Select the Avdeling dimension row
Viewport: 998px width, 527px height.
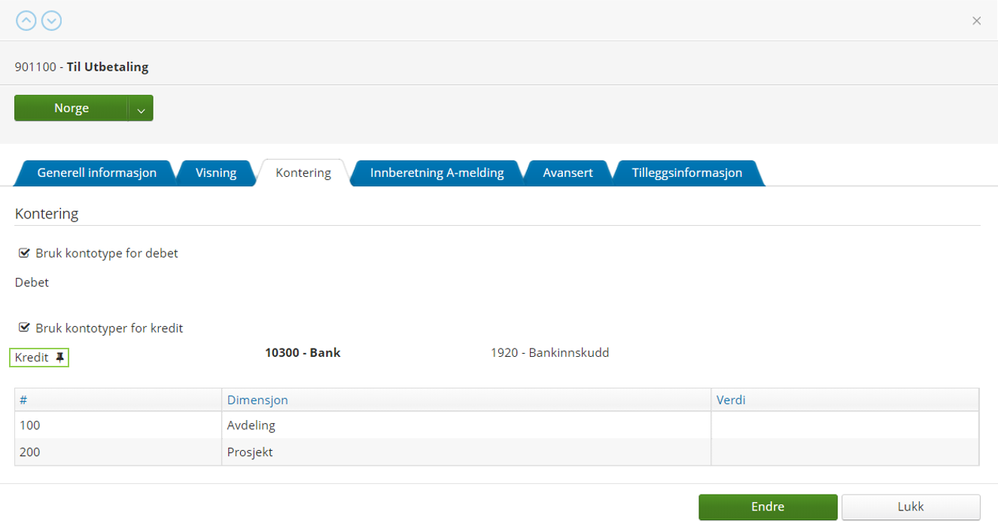[496, 425]
